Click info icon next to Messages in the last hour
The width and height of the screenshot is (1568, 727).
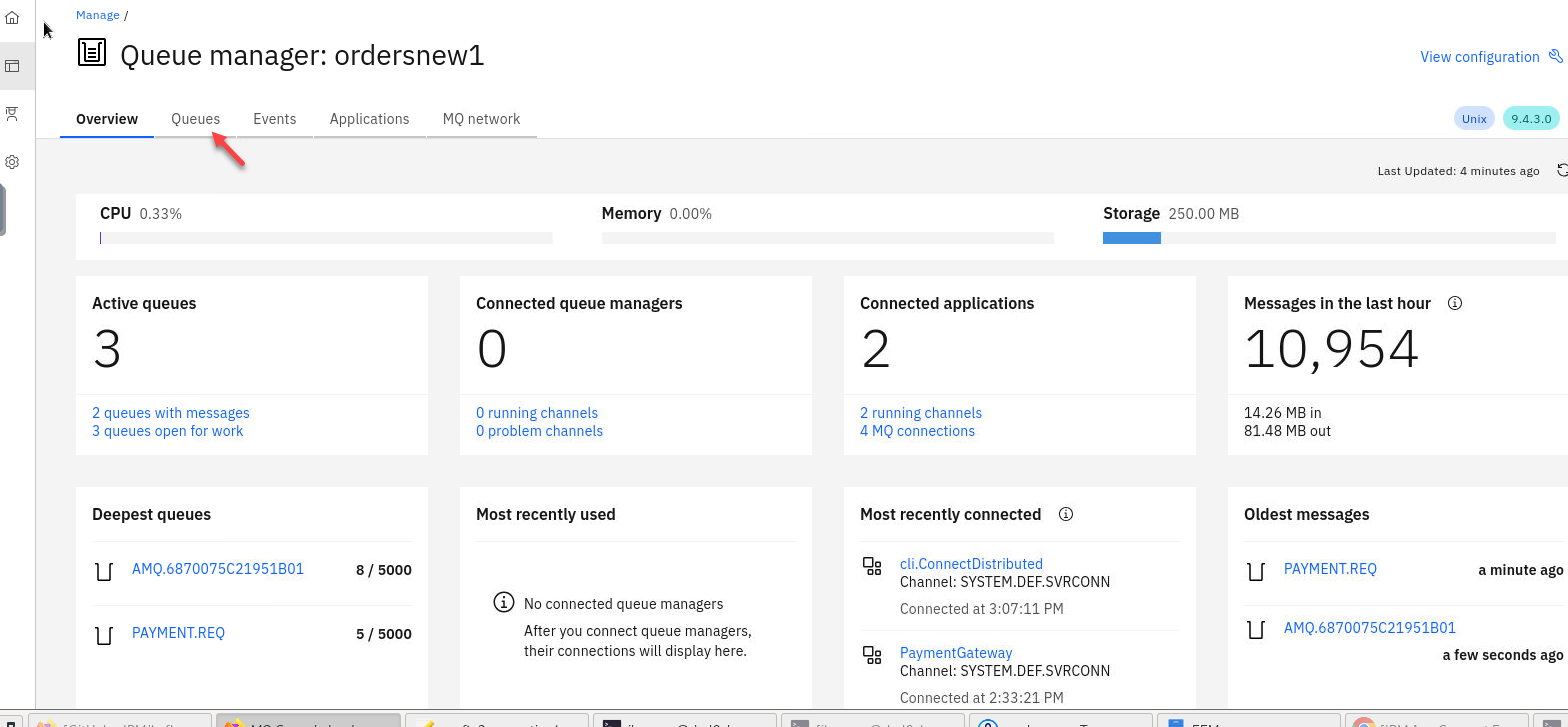[x=1455, y=303]
